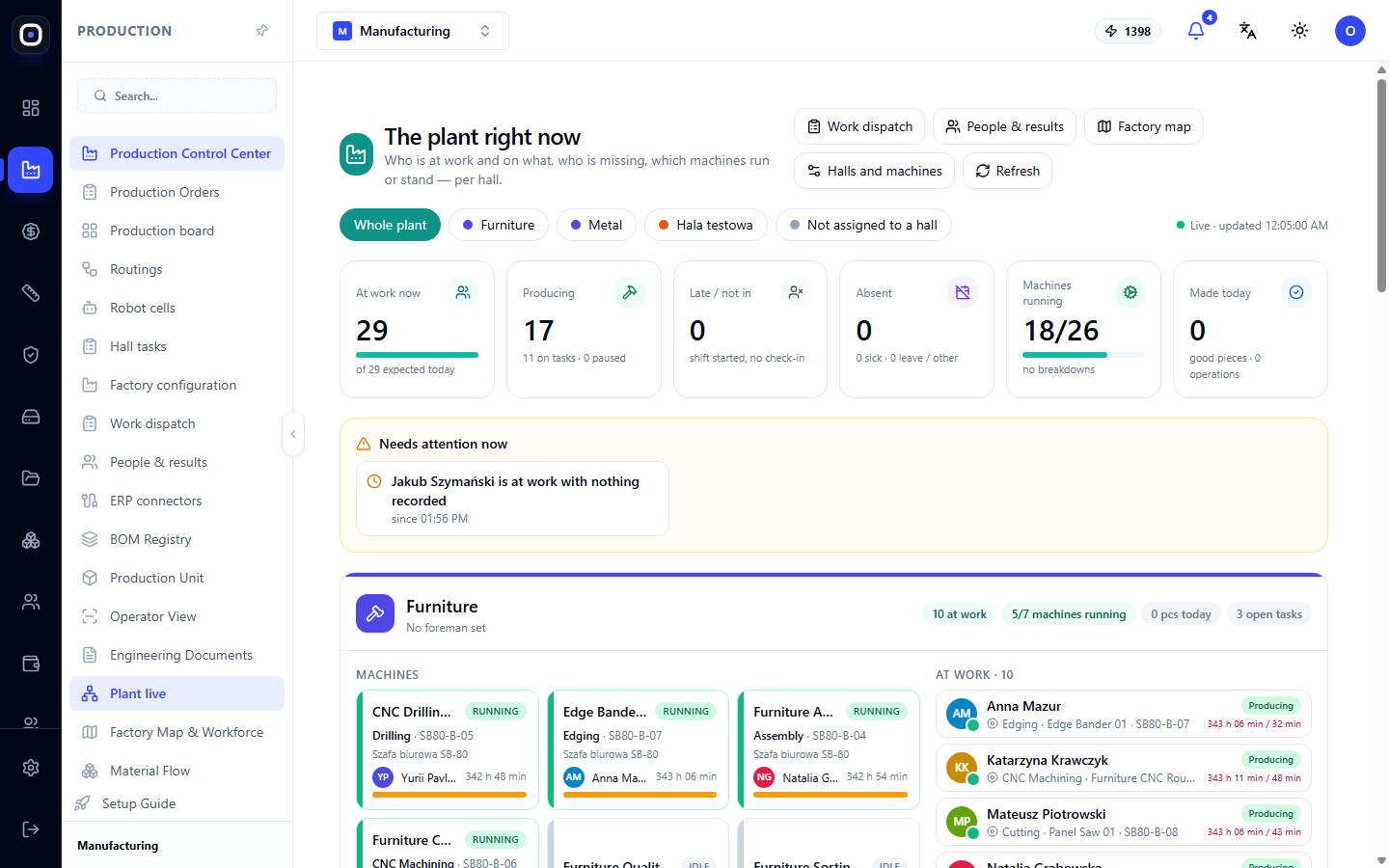
Task: Open the settings gear rail icon
Action: 31,768
